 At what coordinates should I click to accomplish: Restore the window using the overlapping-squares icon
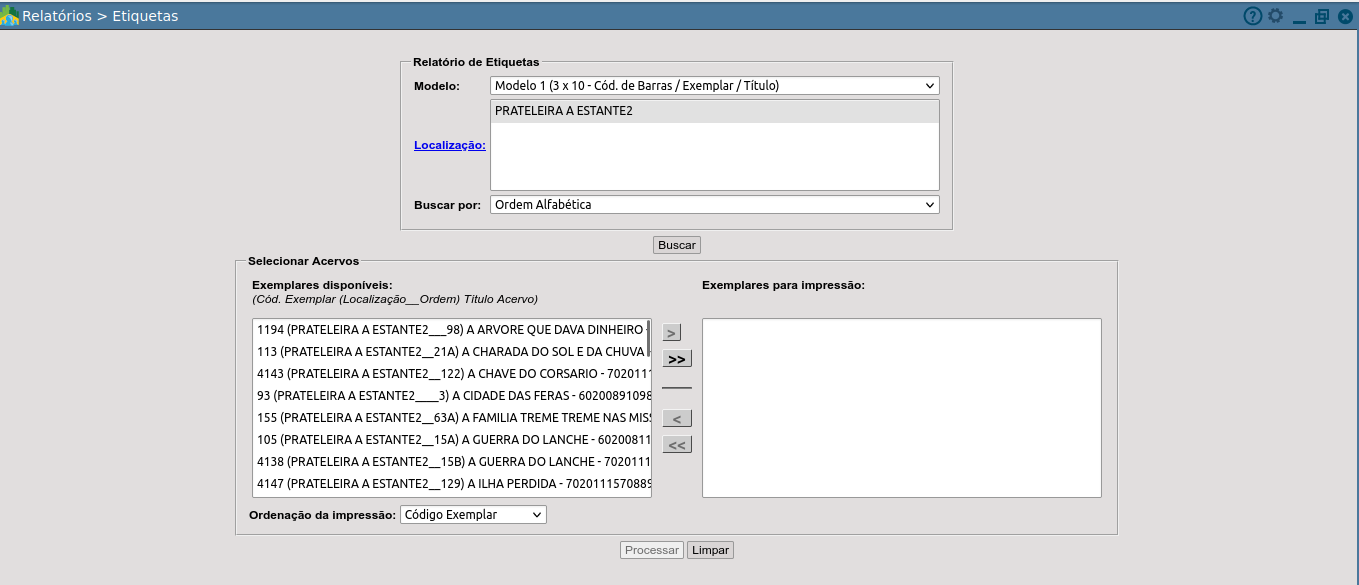coord(1321,16)
